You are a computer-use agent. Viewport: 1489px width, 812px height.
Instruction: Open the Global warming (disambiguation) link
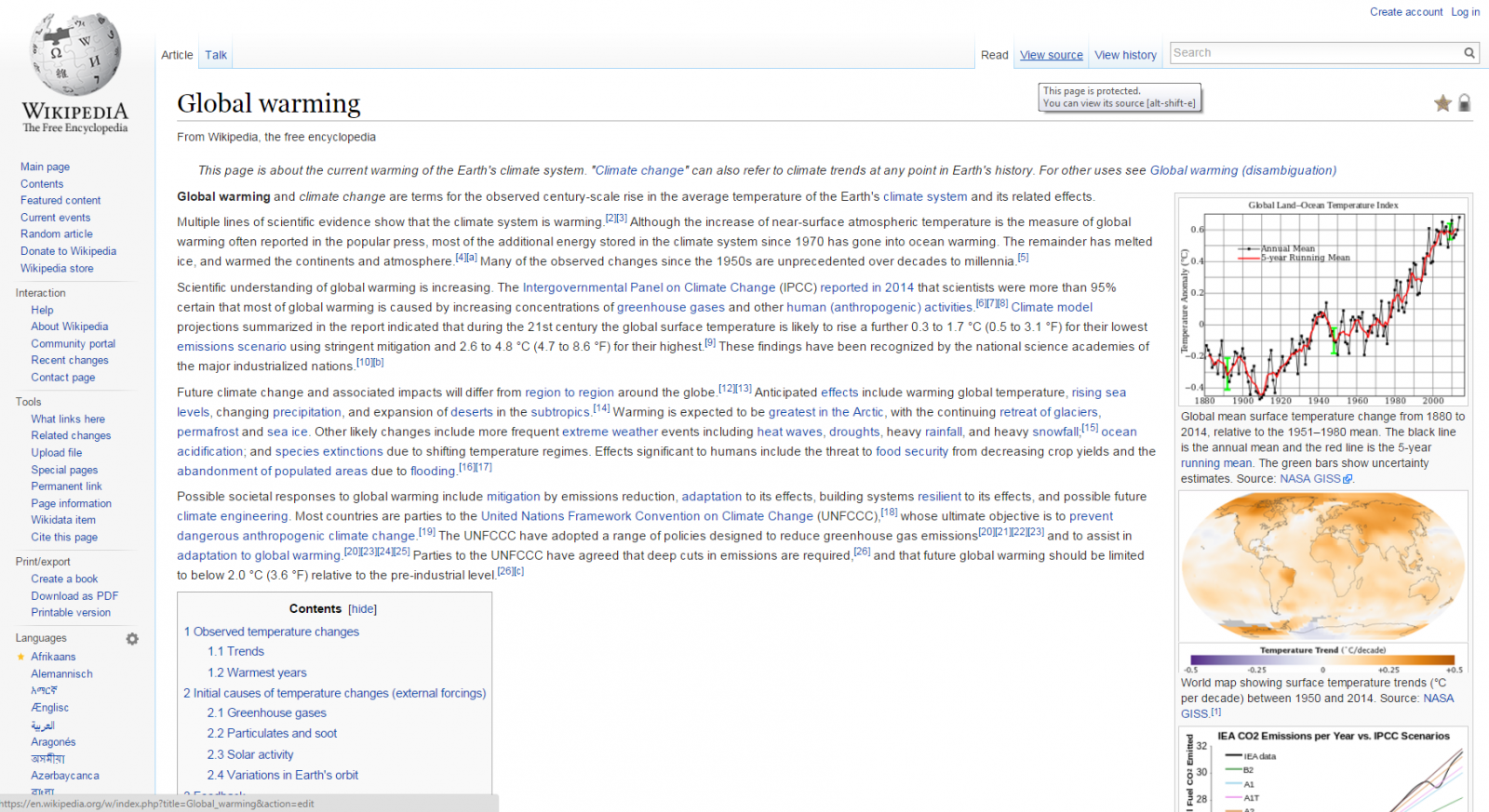(x=1243, y=171)
